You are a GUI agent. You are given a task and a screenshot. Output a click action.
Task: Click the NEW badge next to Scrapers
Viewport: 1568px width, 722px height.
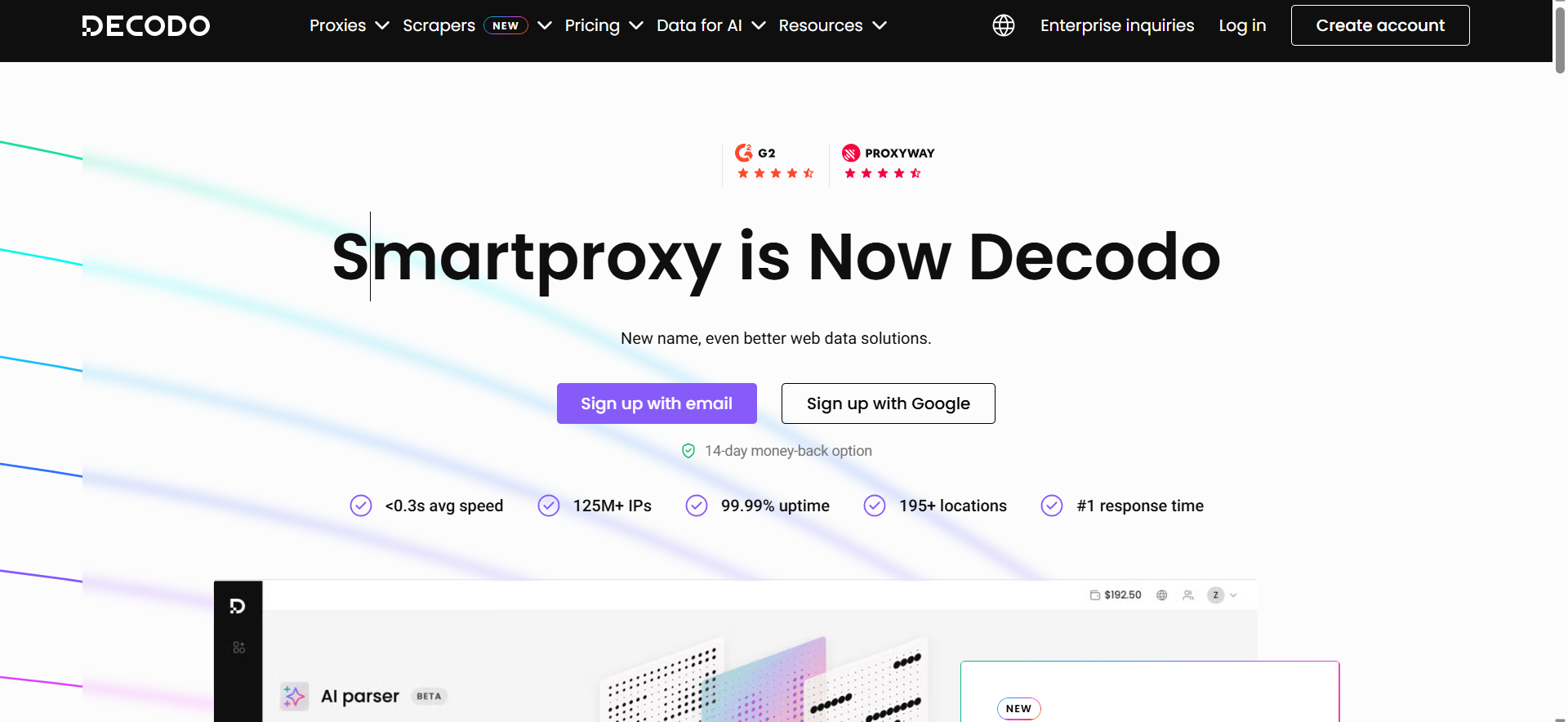click(x=506, y=25)
